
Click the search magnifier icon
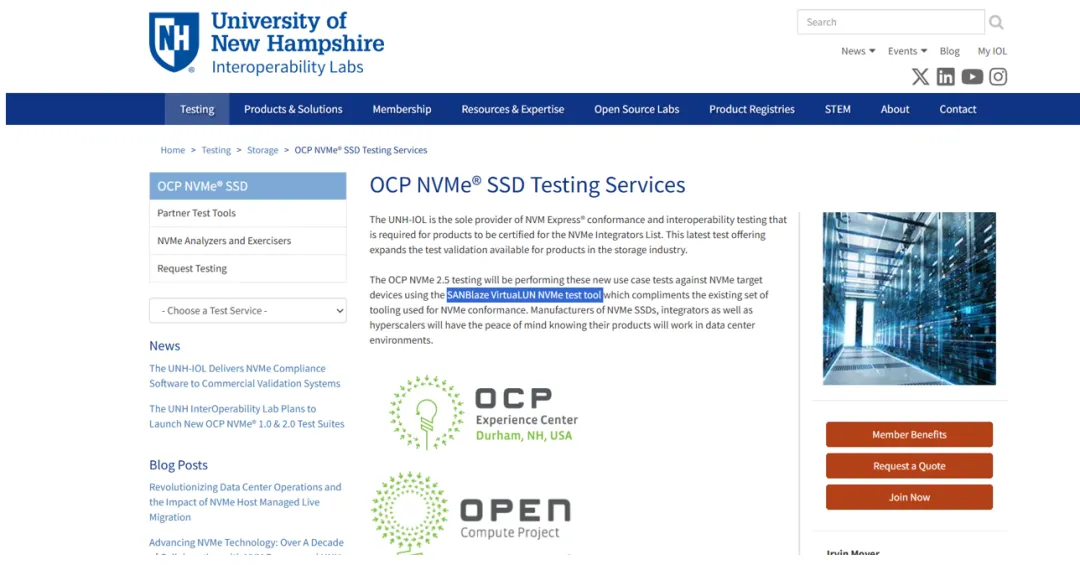[996, 22]
